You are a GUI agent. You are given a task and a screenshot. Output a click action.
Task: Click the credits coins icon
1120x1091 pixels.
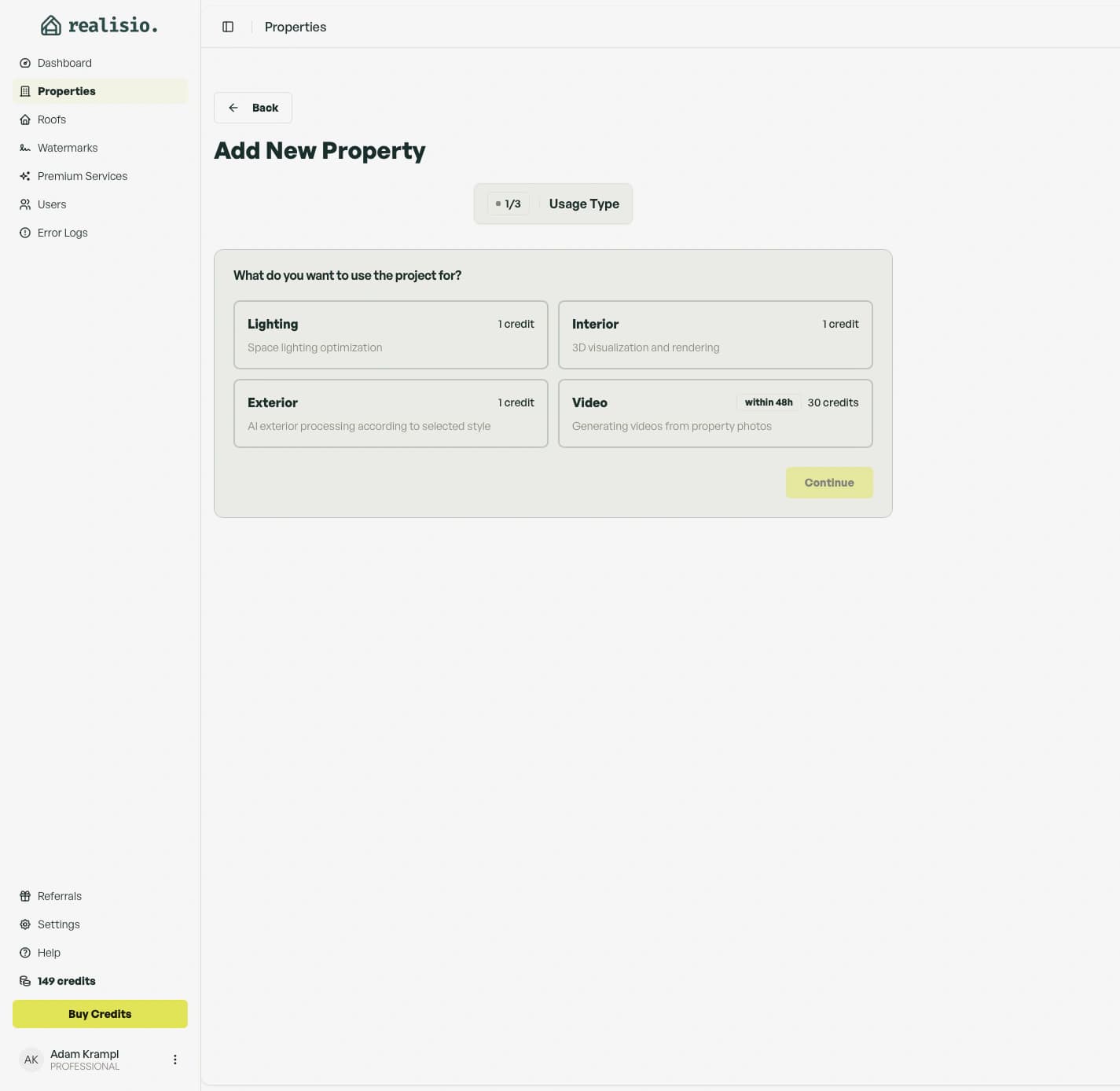pyautogui.click(x=25, y=981)
